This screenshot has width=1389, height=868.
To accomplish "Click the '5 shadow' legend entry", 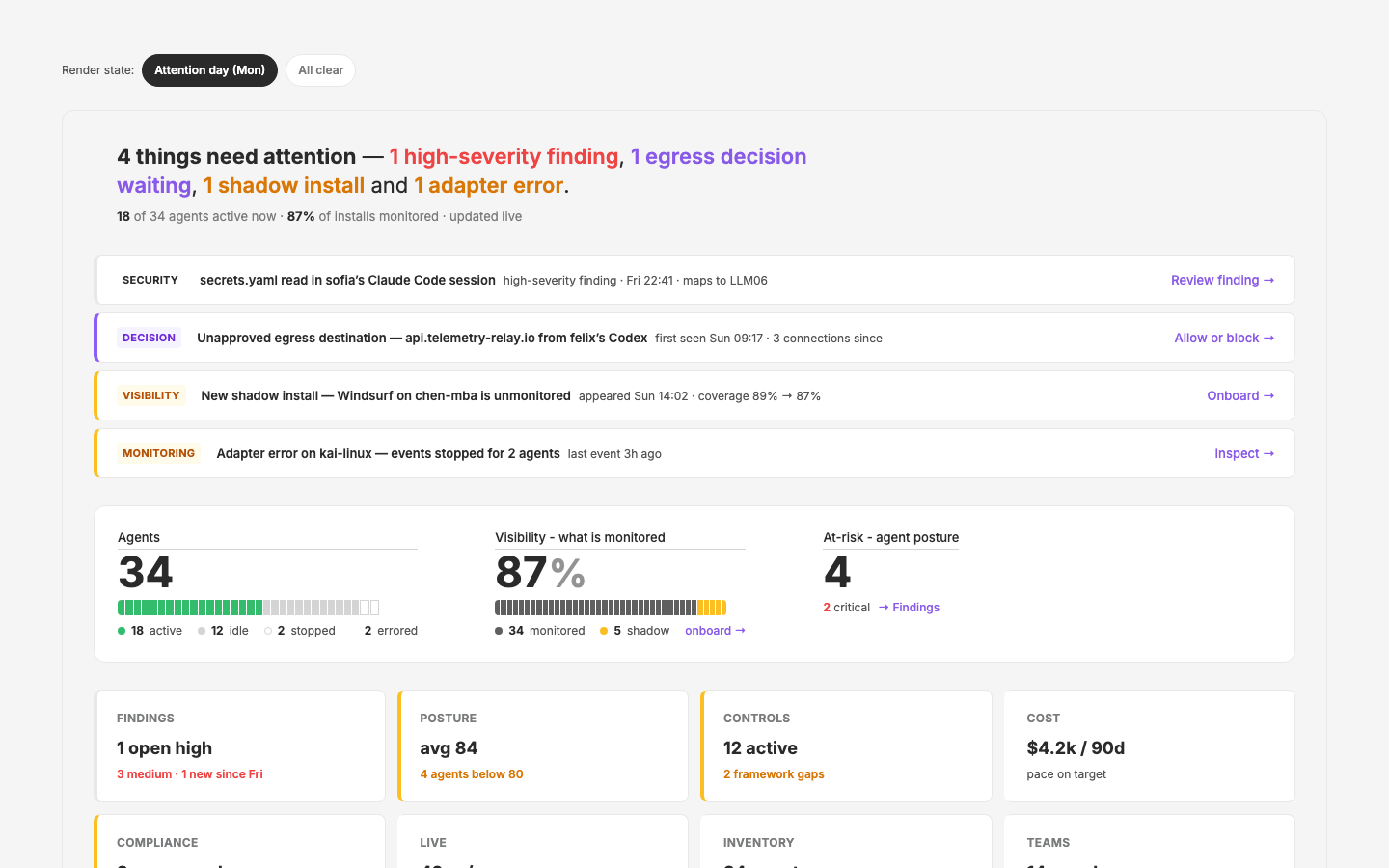I will tap(635, 631).
